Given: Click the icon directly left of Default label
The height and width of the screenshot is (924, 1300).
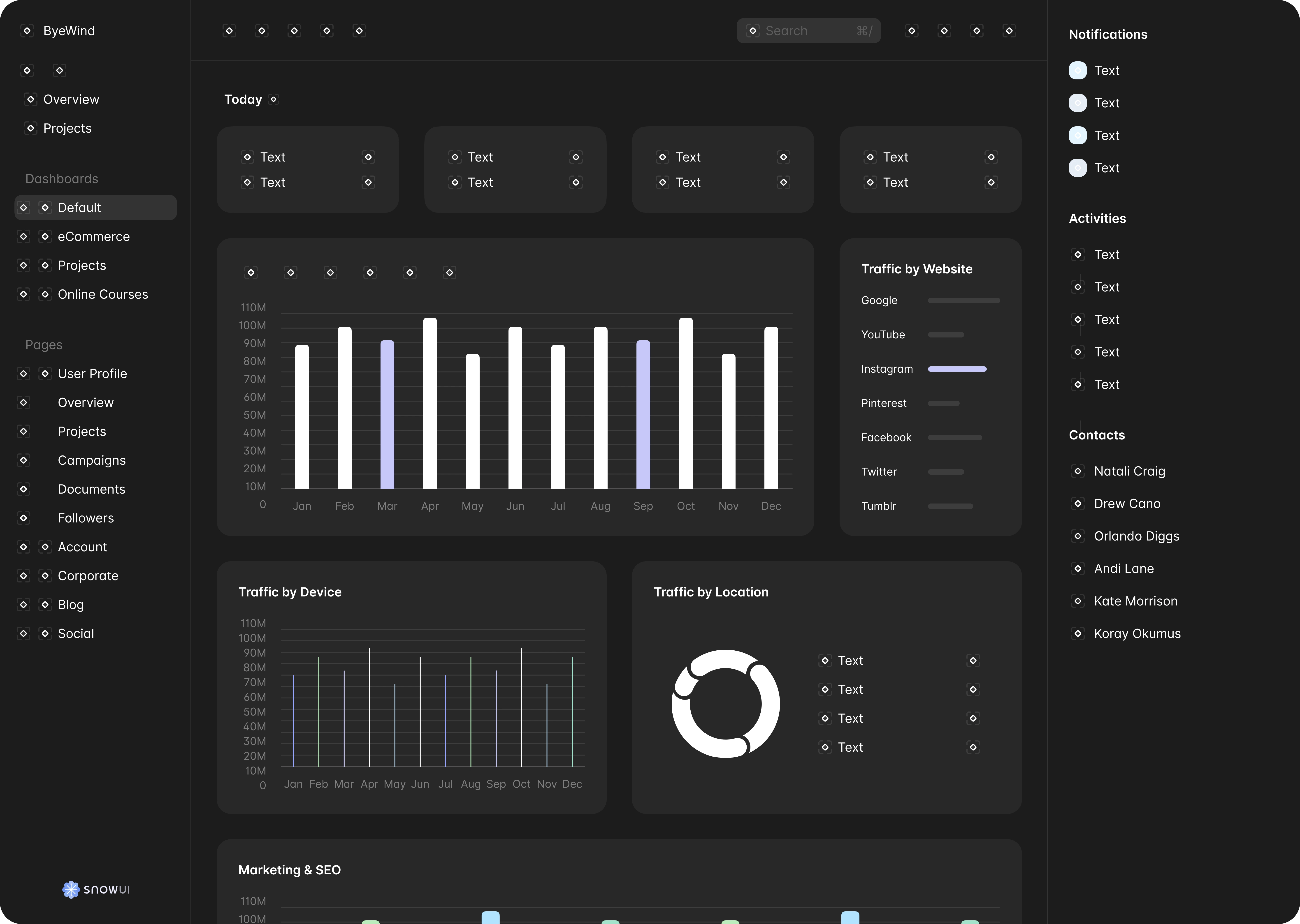Looking at the screenshot, I should click(x=45, y=208).
